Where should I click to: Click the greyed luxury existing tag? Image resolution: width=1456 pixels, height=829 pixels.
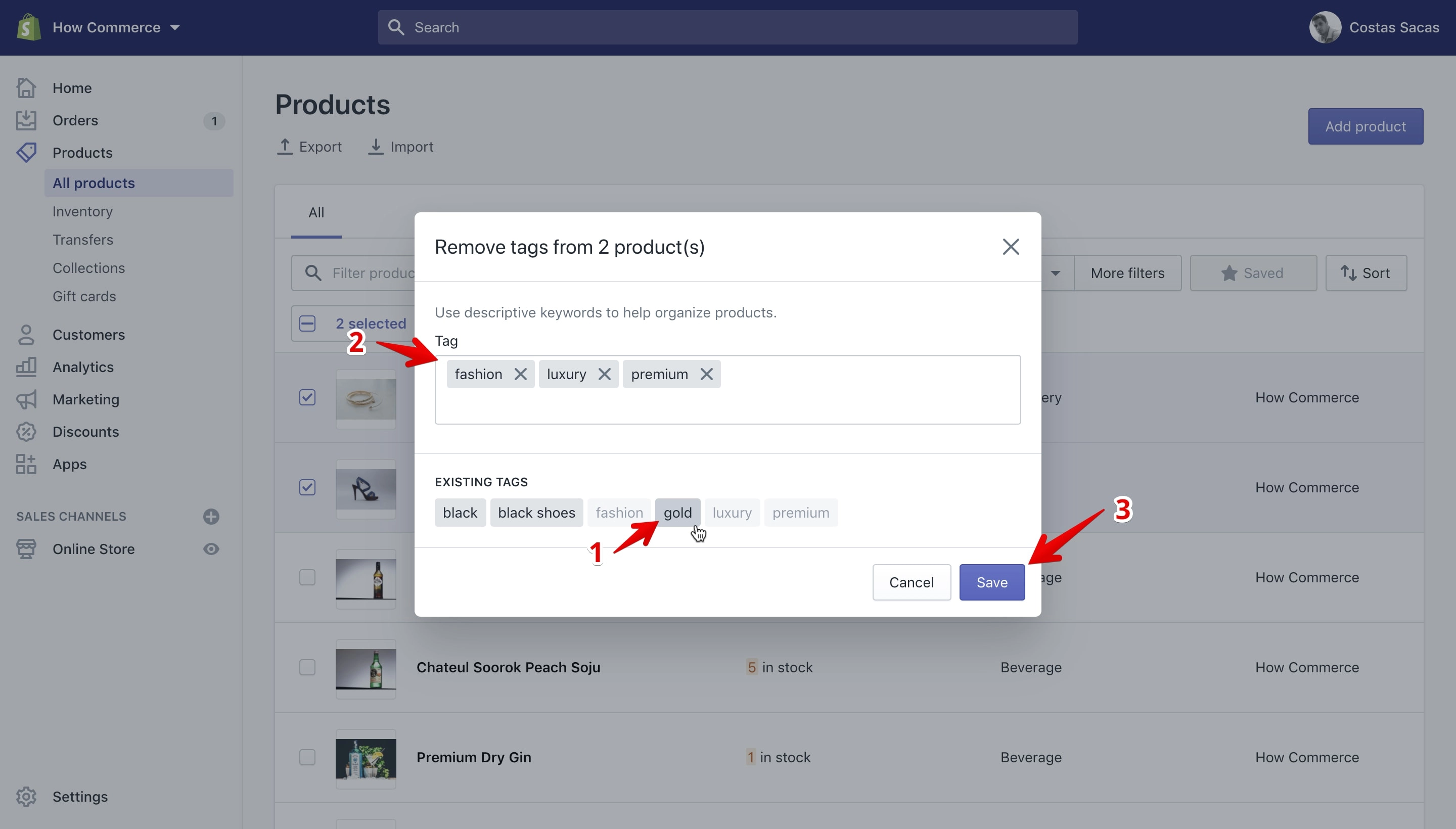click(x=732, y=513)
